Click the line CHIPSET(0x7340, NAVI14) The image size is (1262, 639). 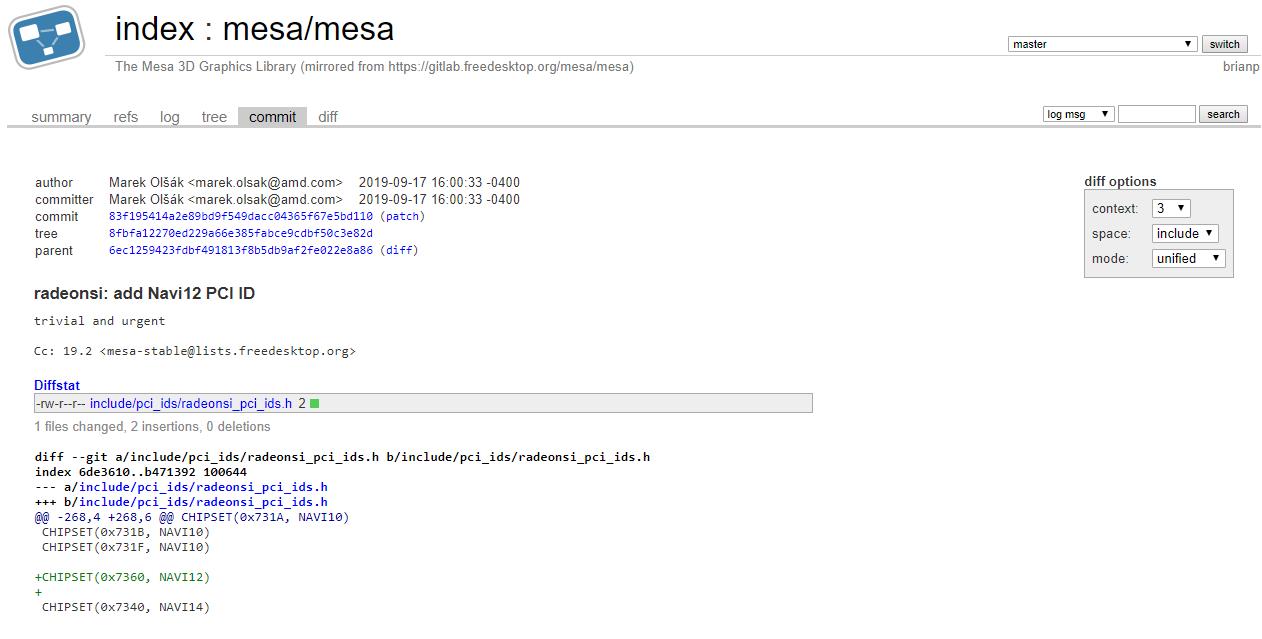click(x=126, y=607)
